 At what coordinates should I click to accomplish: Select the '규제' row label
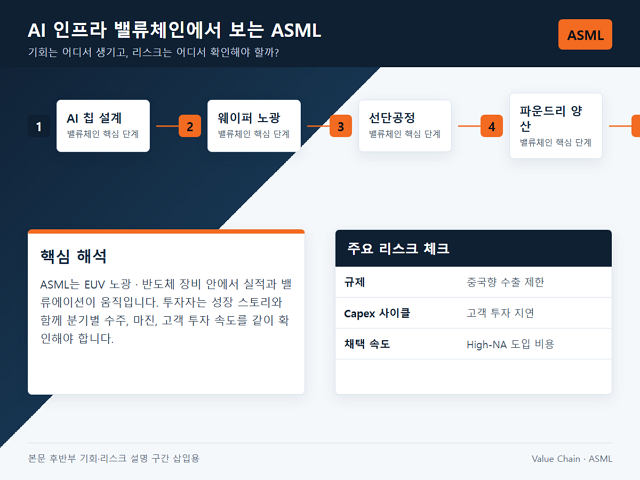pos(355,282)
